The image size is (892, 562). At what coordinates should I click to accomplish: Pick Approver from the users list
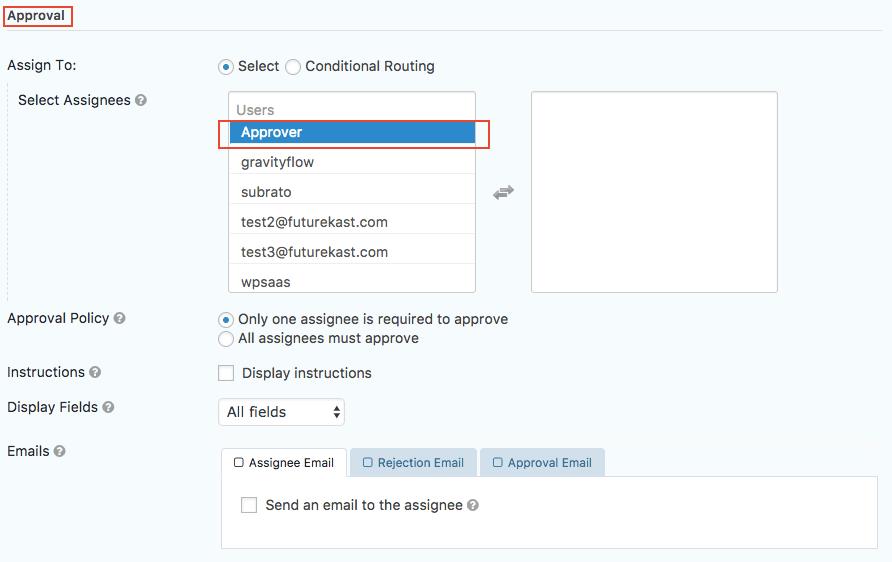(351, 133)
